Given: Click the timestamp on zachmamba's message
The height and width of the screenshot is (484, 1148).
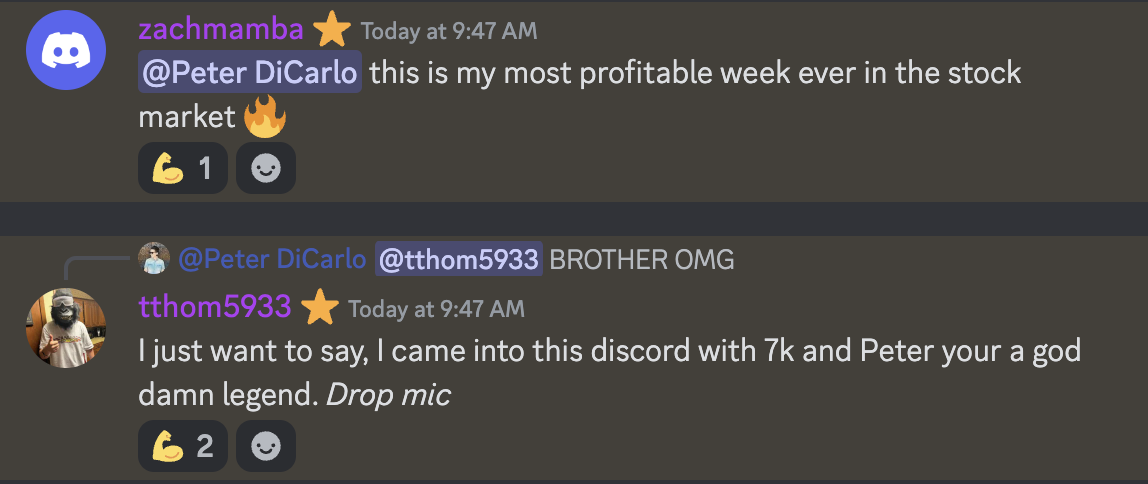Looking at the screenshot, I should point(450,31).
